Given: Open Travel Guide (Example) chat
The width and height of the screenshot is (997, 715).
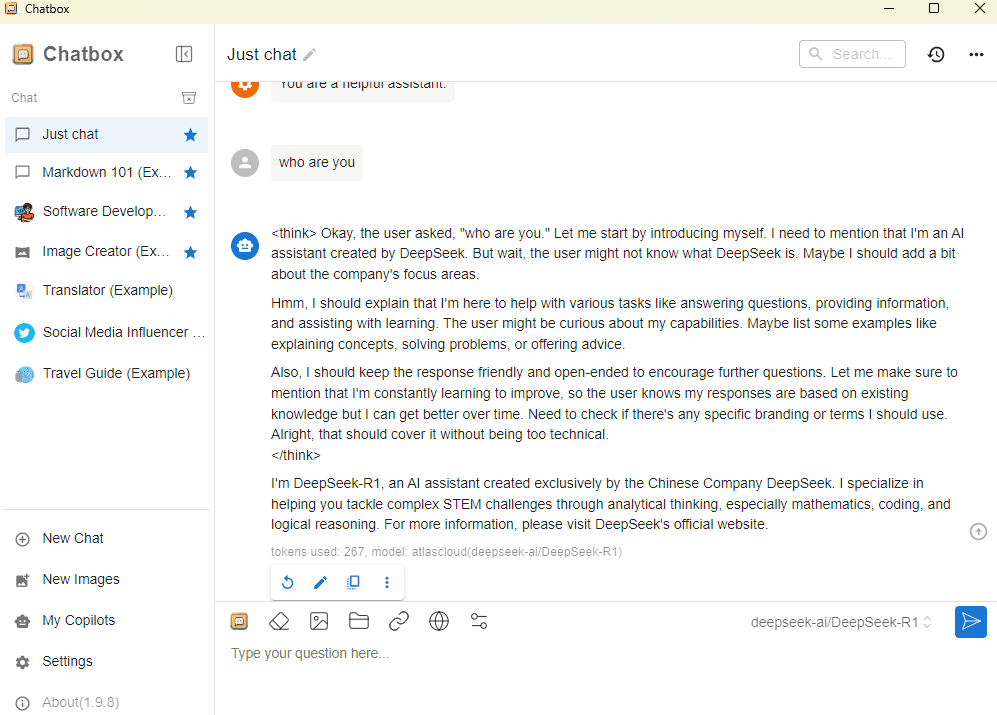Looking at the screenshot, I should coord(106,373).
